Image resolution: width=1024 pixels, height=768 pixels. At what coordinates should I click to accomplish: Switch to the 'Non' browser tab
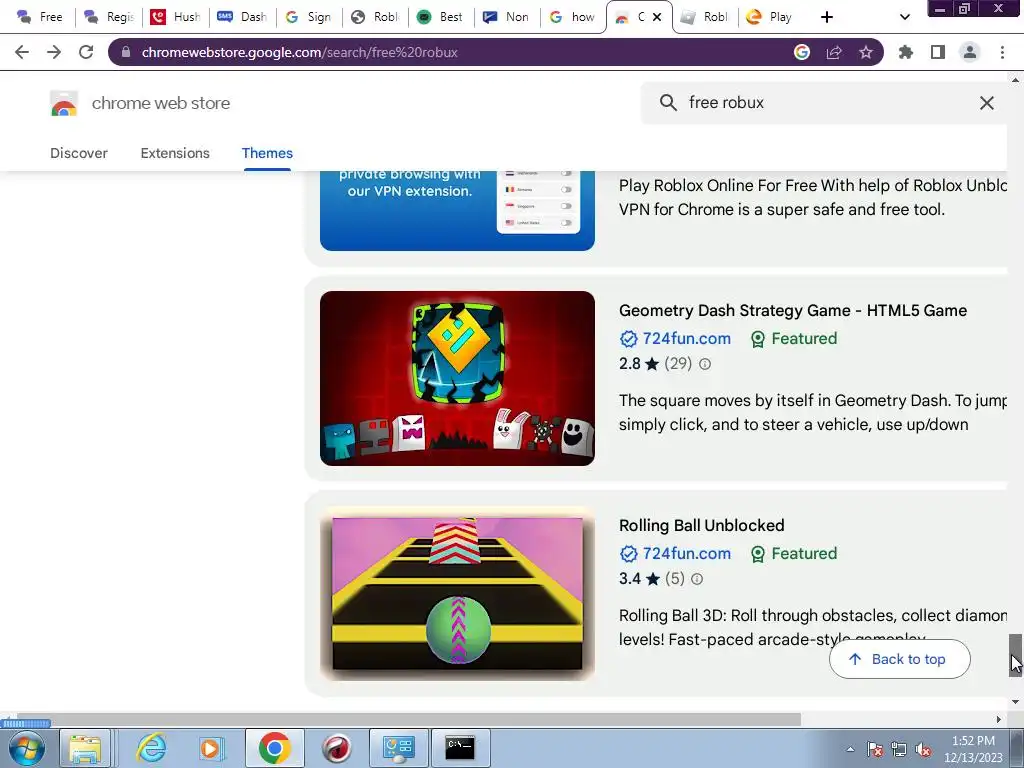point(507,17)
